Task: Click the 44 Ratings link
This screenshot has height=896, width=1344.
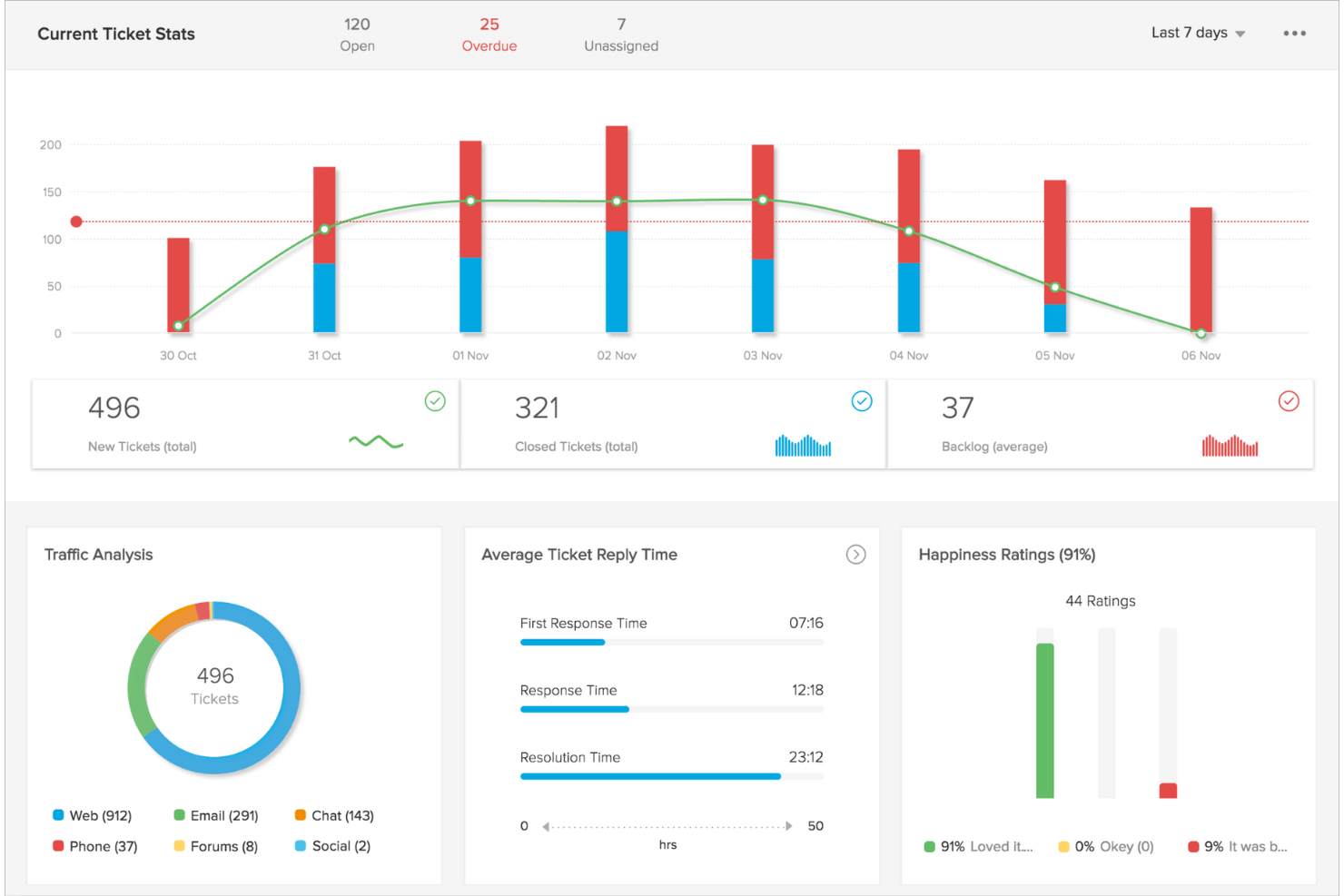Action: 1100,600
